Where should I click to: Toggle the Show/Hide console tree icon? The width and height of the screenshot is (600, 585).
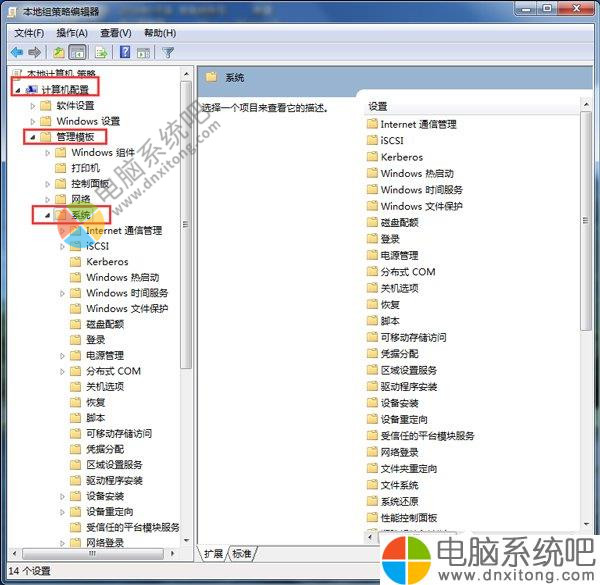(78, 52)
